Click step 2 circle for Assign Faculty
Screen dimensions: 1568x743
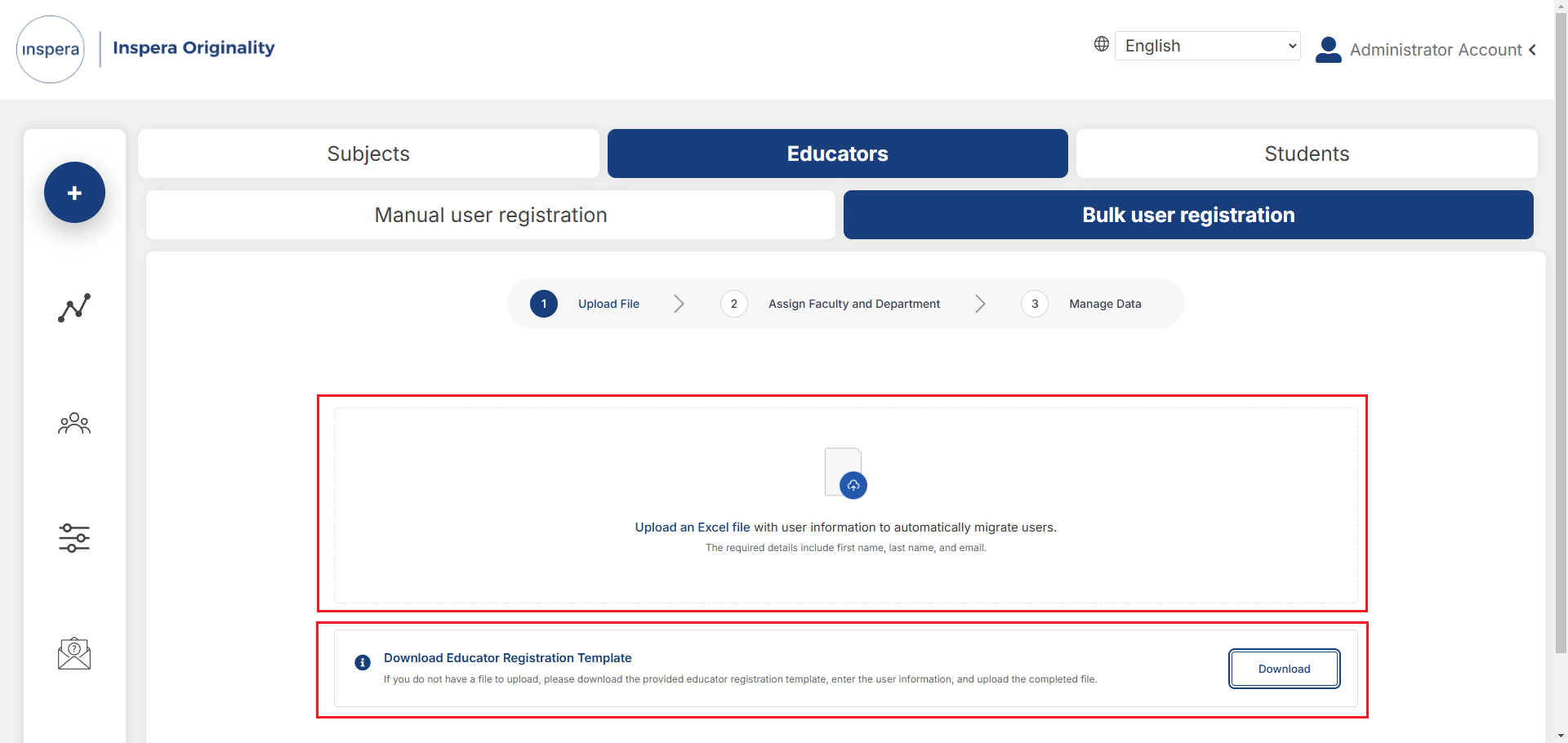734,304
